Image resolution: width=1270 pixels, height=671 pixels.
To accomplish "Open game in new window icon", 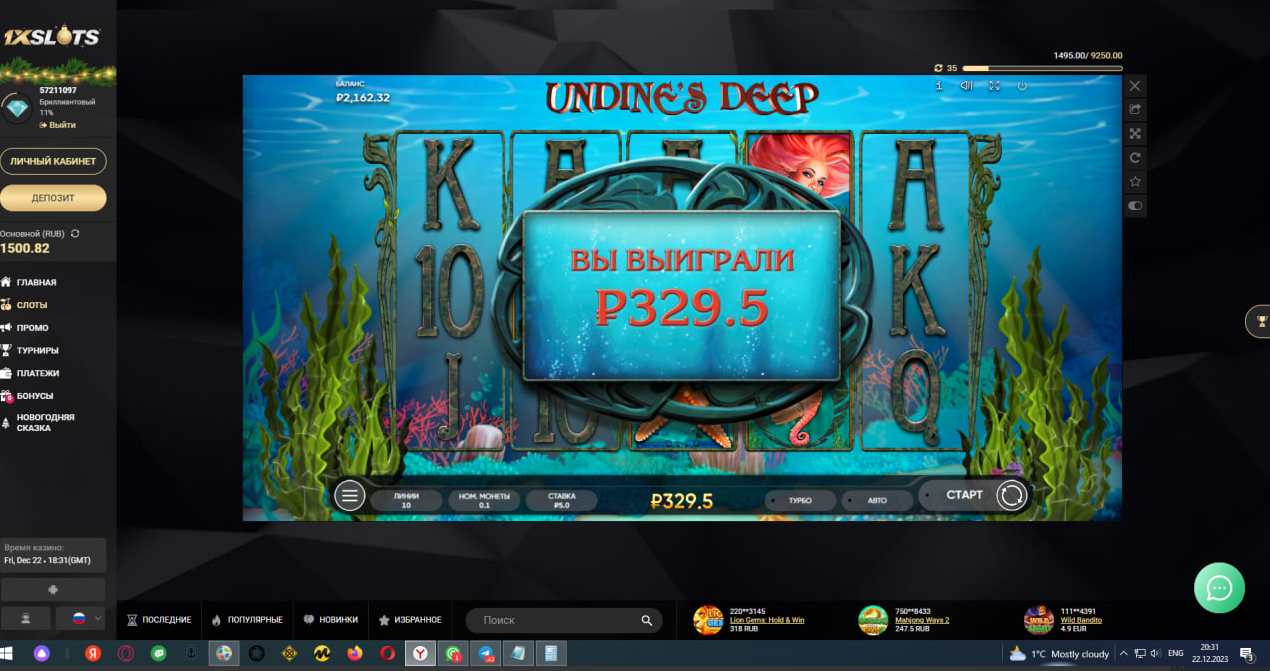I will (1135, 109).
